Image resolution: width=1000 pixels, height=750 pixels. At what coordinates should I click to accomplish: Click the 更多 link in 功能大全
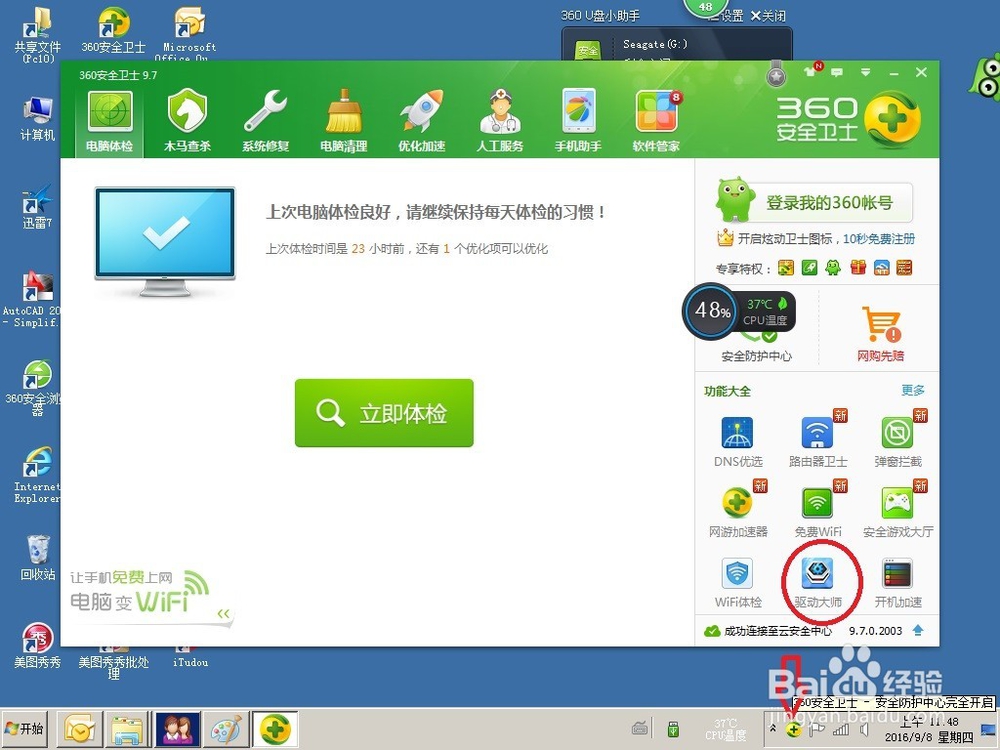point(913,390)
